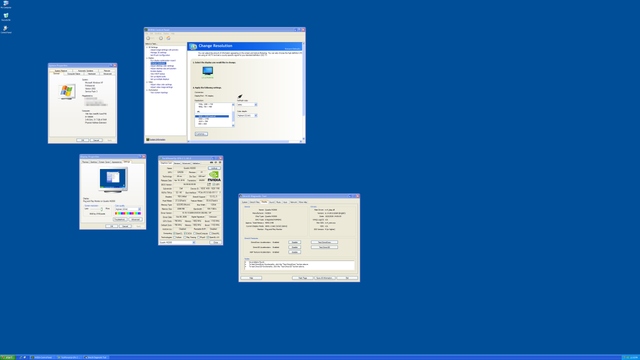640x360 pixels.
Task: Click the Lookup button in GPU-Z
Action: [214, 168]
